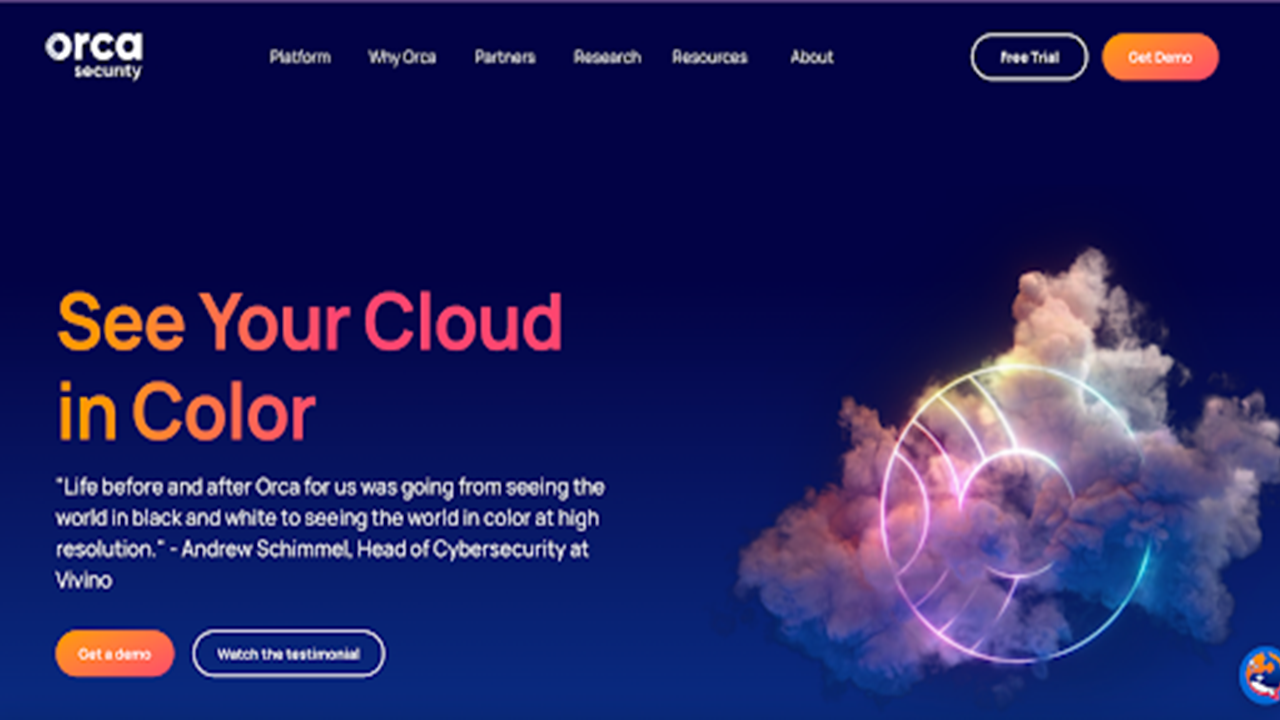Click the Andrew Schimmel name in quote
The height and width of the screenshot is (720, 1280).
pyautogui.click(x=263, y=549)
